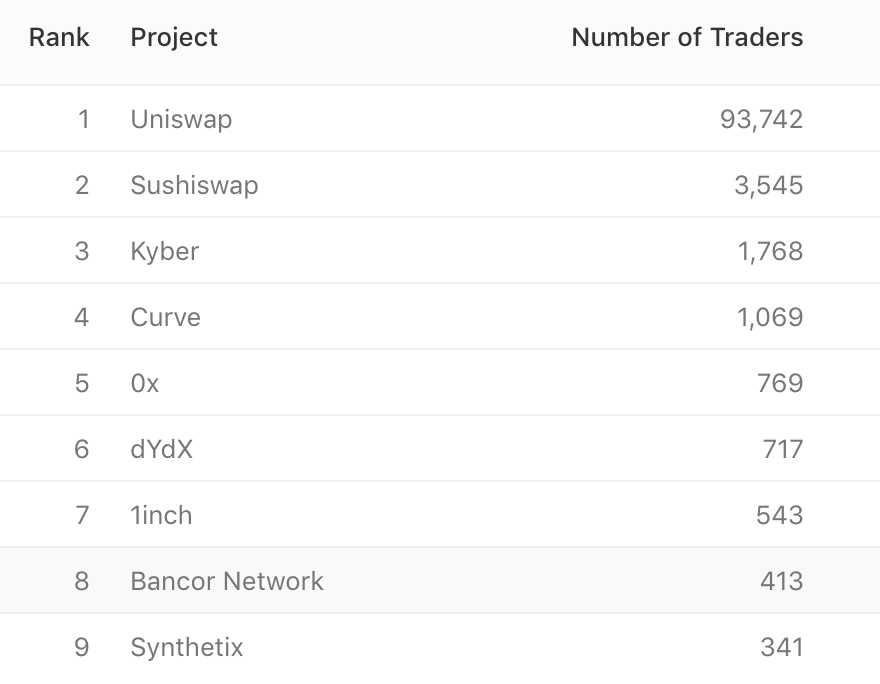Open the Sushiswap project entry

(194, 185)
